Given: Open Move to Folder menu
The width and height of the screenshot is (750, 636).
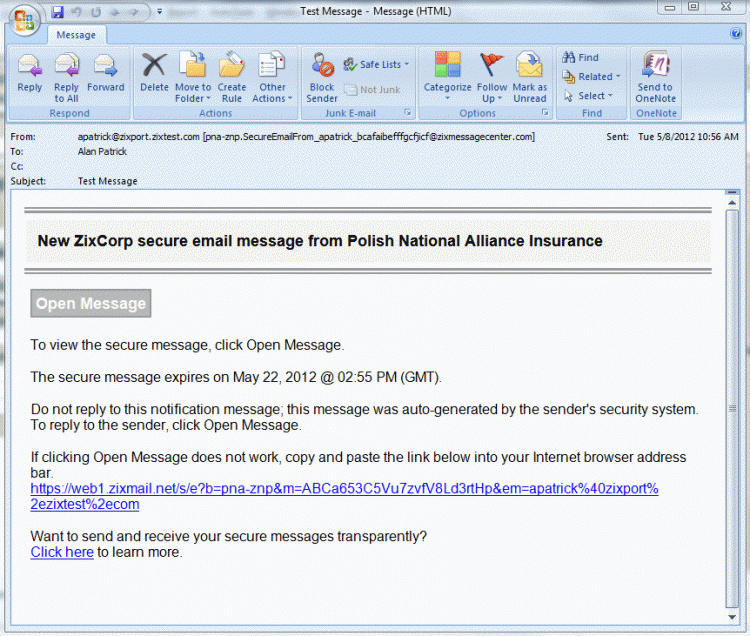Looking at the screenshot, I should click(193, 78).
